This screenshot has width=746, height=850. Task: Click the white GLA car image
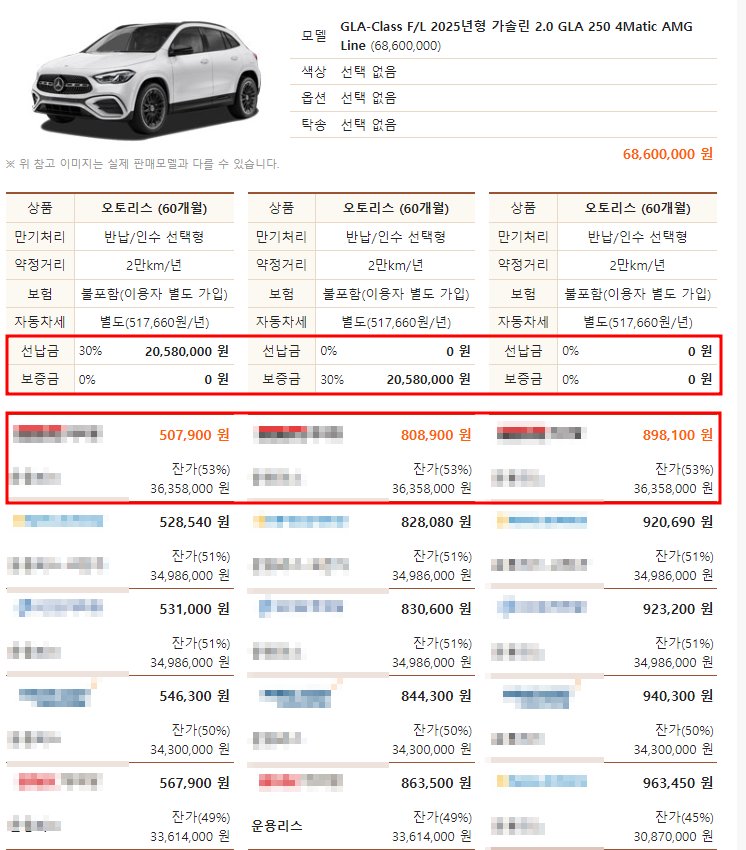point(146,79)
